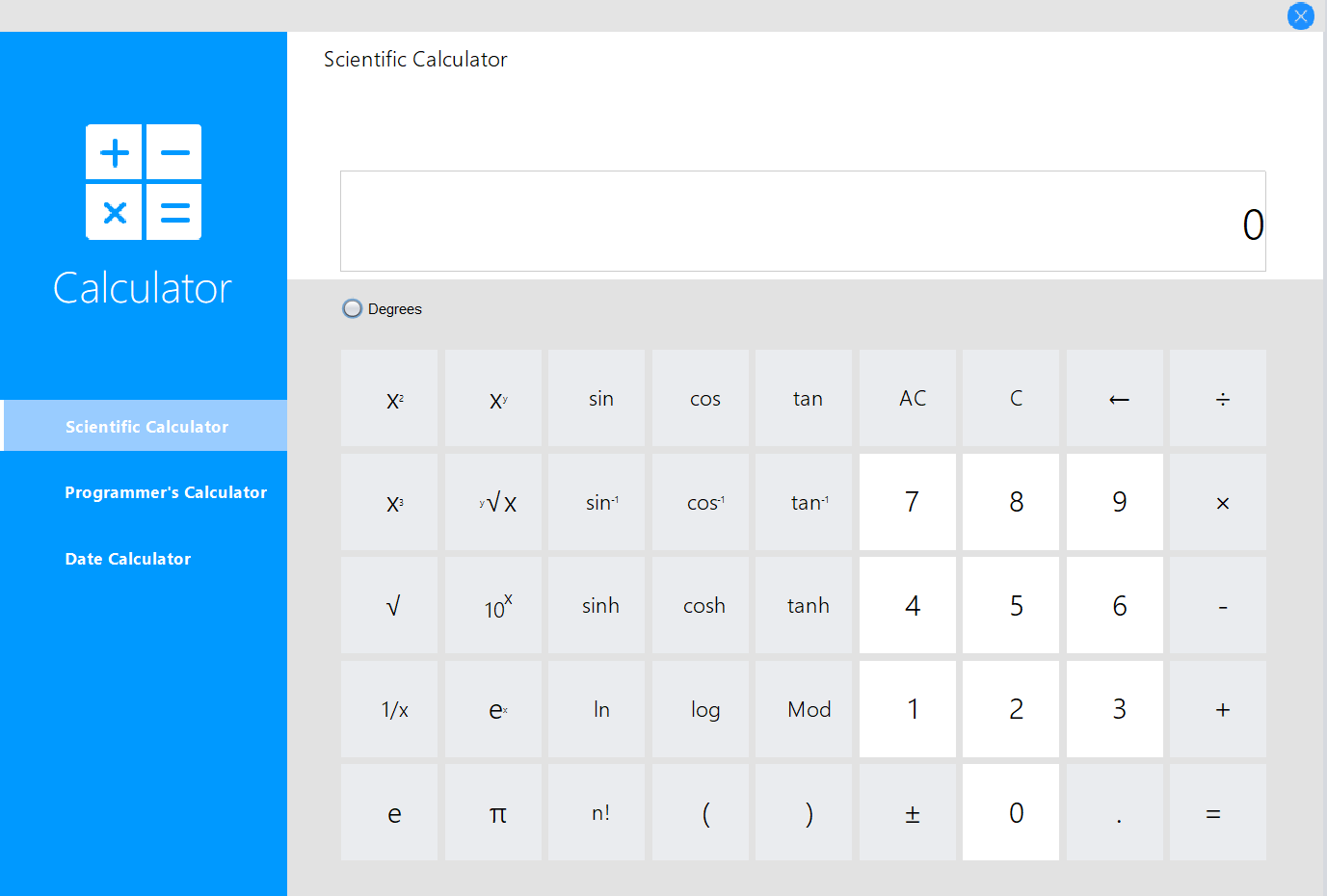Enter digit 7 on the keypad

tap(908, 502)
